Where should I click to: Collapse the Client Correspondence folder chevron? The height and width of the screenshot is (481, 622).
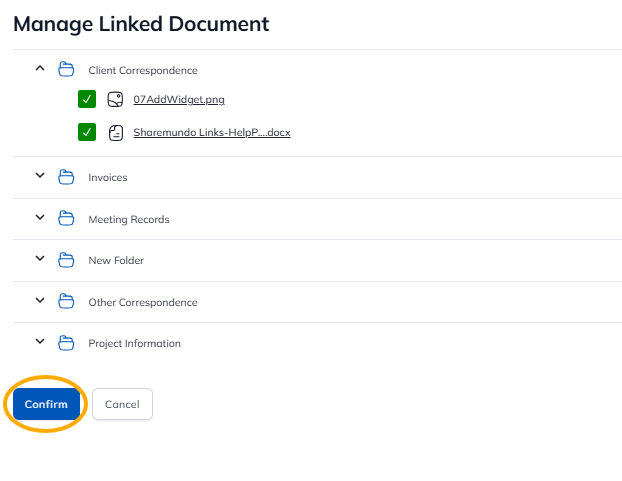click(40, 69)
